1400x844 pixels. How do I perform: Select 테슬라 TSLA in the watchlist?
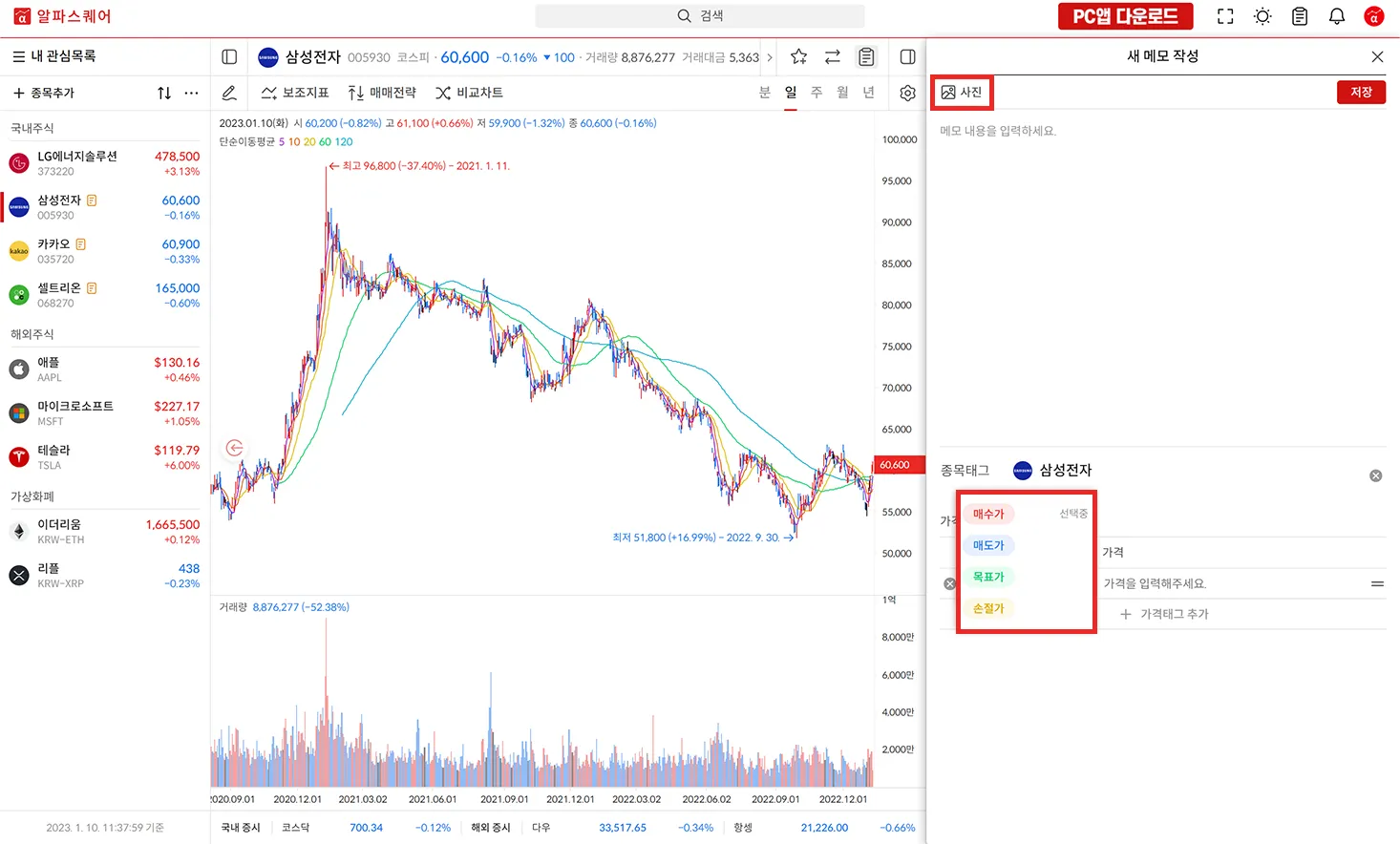point(105,457)
